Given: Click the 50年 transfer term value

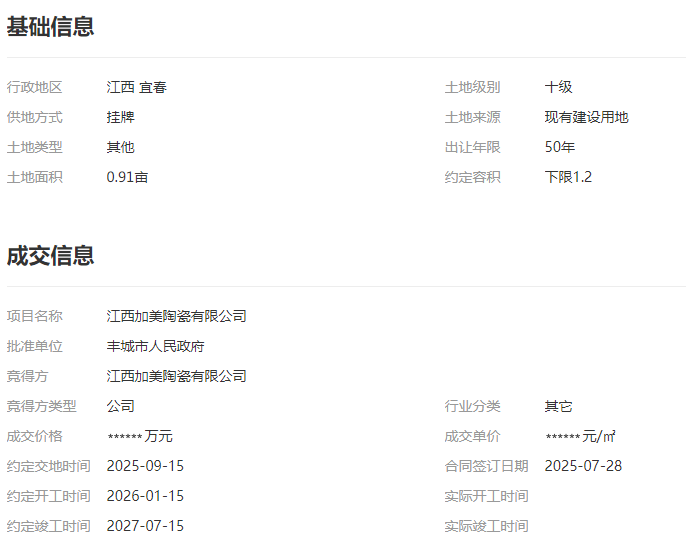Looking at the screenshot, I should coord(560,147).
